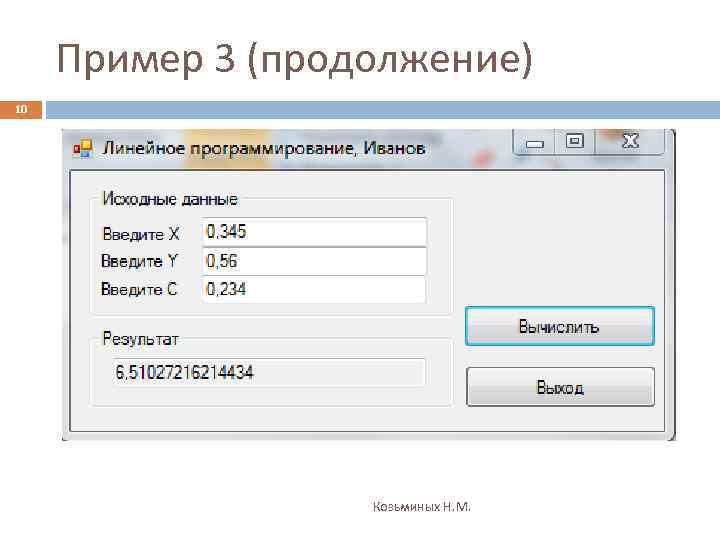The width and height of the screenshot is (720, 540).
Task: Click the Введите C label
Action: [139, 289]
